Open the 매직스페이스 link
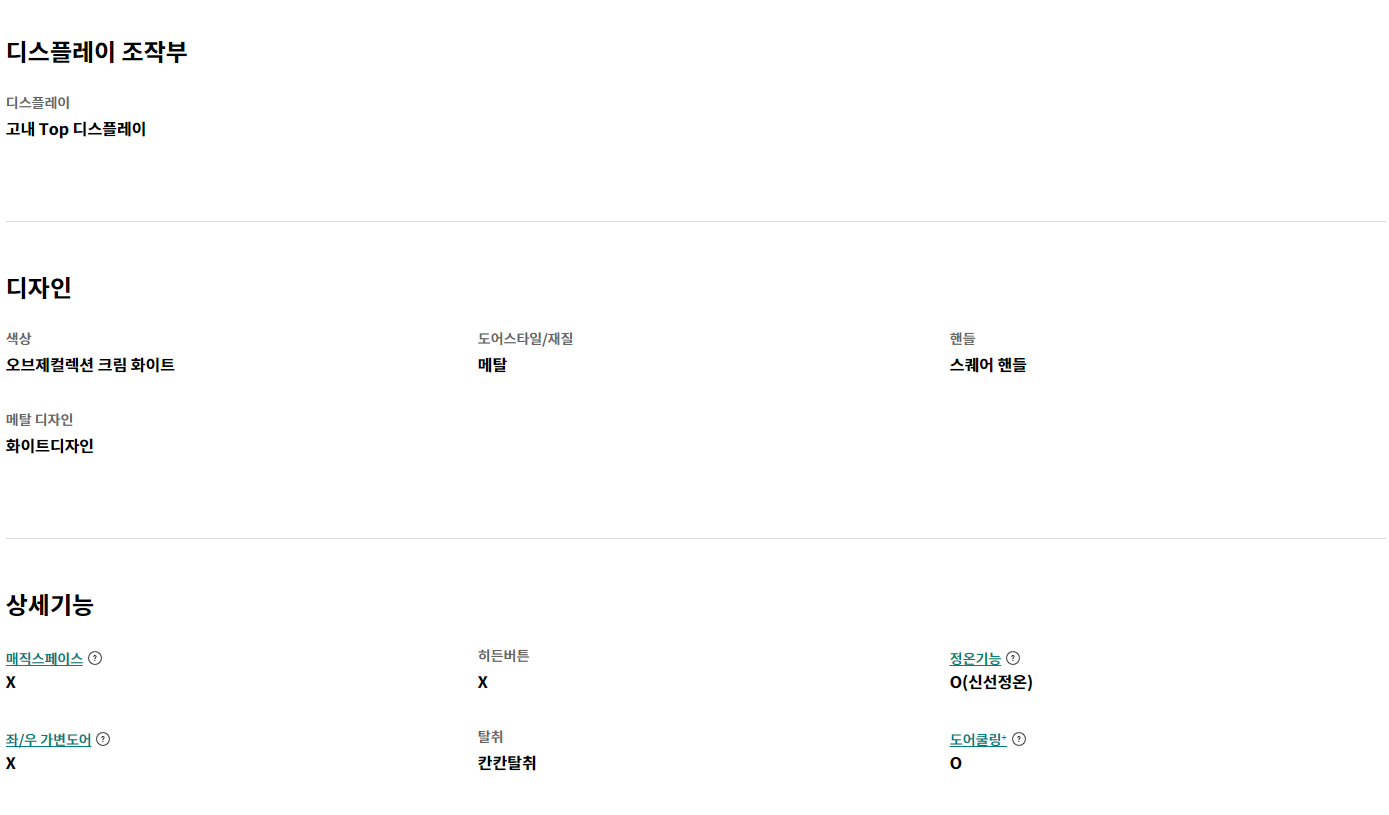 [44, 658]
